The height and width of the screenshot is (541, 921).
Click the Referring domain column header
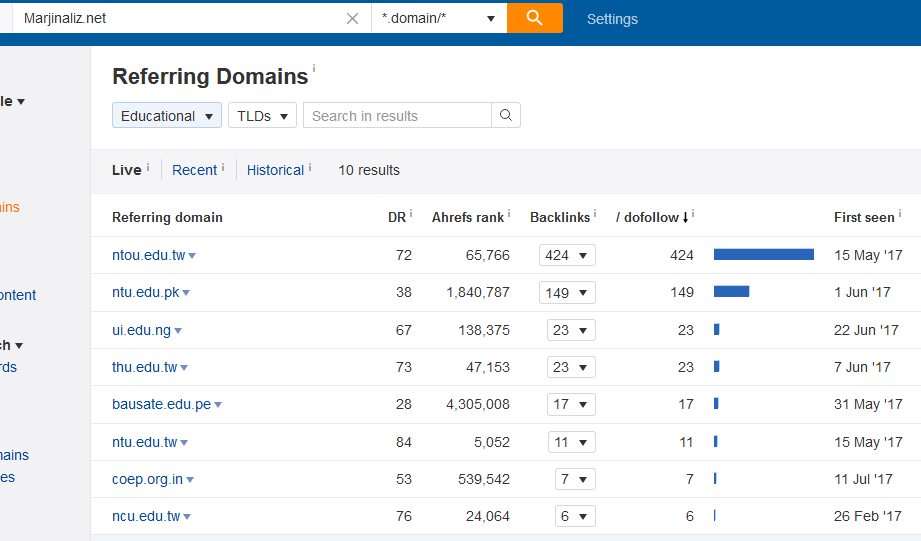pos(167,217)
